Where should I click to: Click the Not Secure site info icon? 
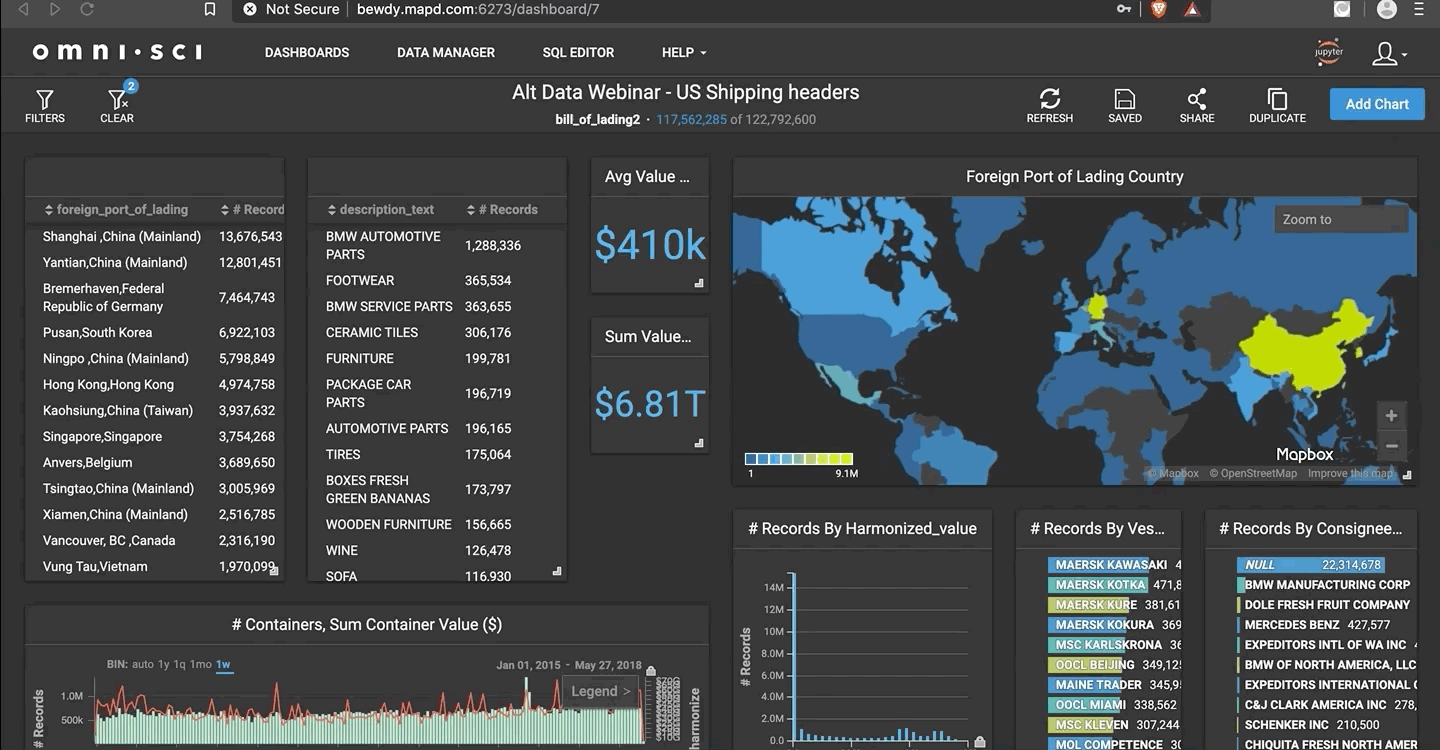click(x=250, y=9)
